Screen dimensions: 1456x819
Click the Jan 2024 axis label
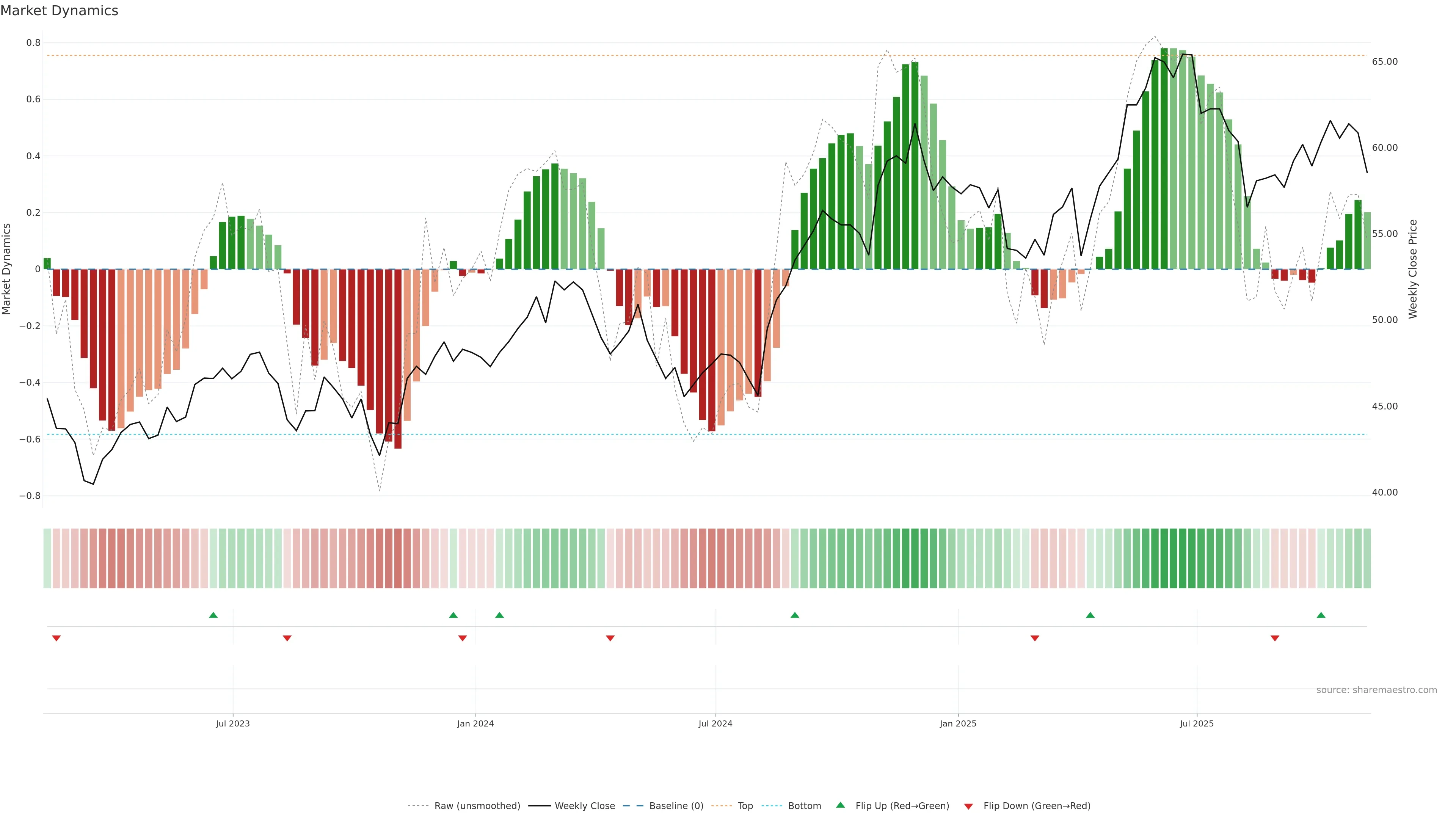(x=475, y=723)
